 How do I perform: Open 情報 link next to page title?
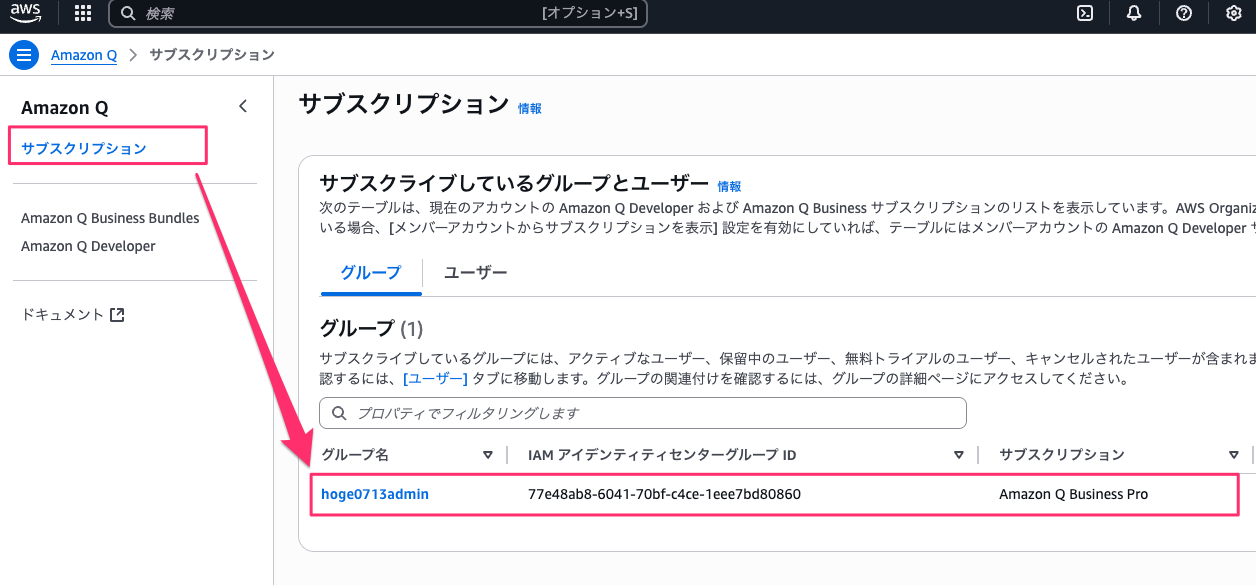530,108
